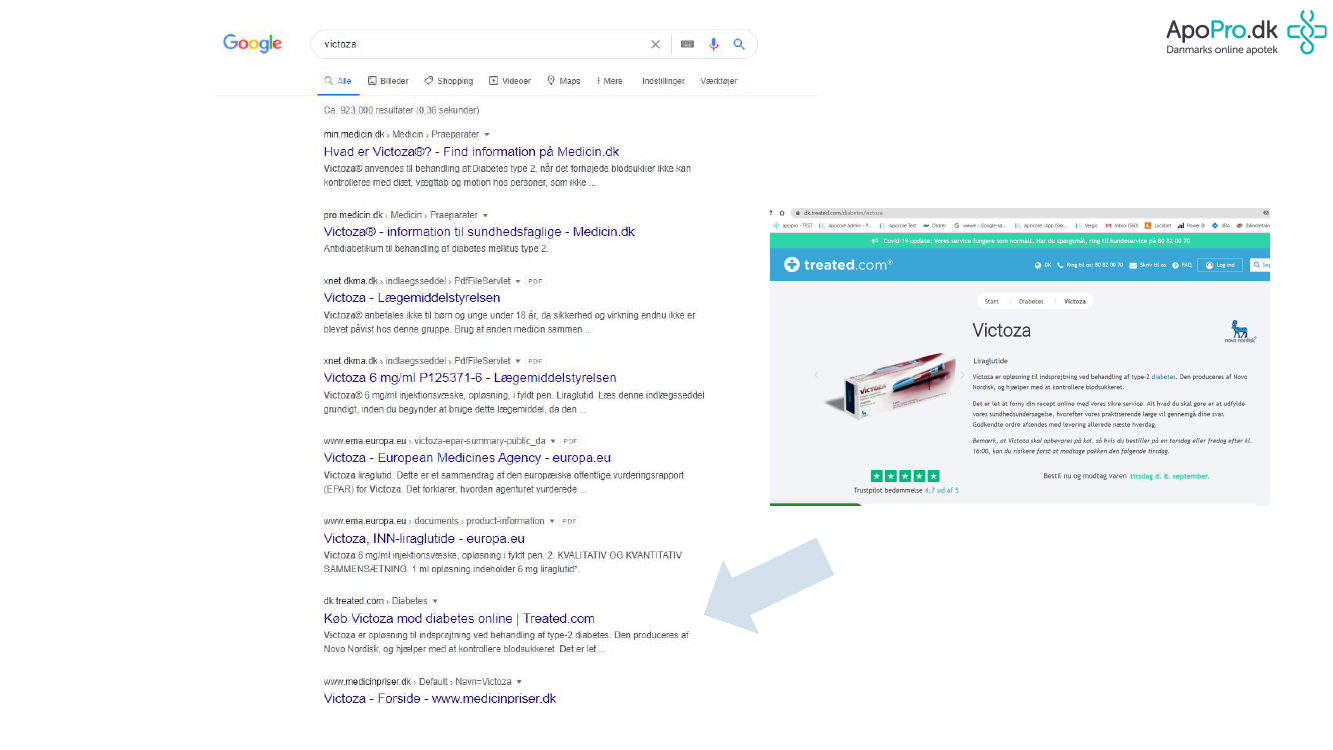This screenshot has height=750, width=1333.
Task: Expand the pro.medicin.dk result dropdown arrow
Action: click(x=485, y=215)
